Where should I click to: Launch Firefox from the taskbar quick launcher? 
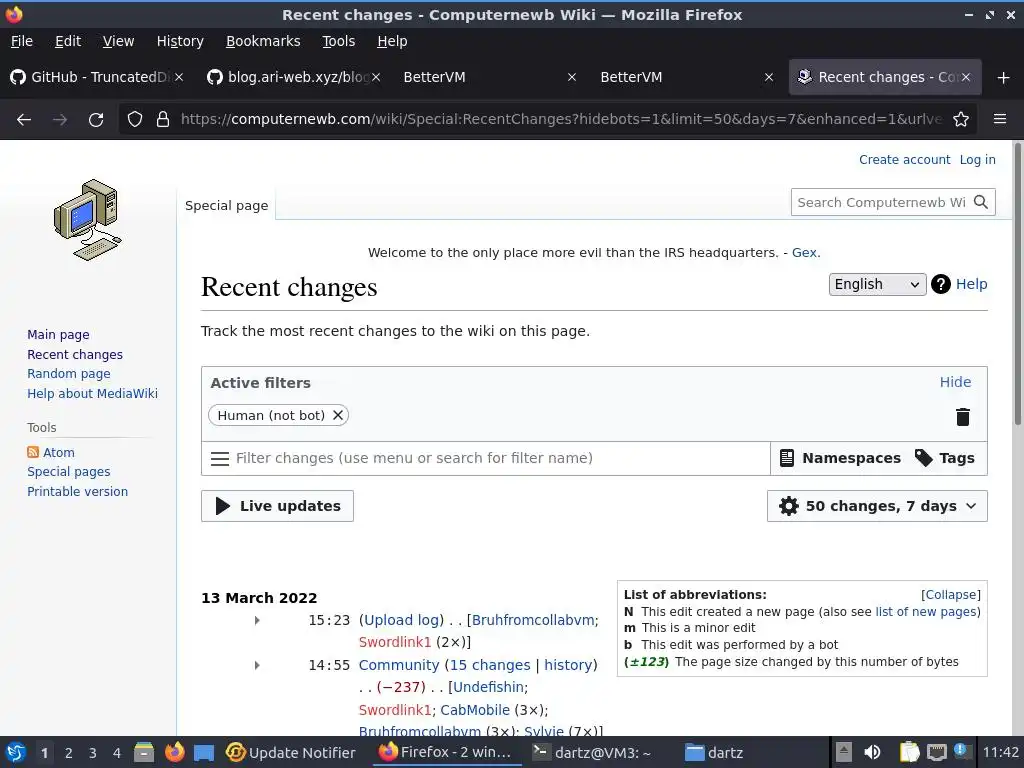click(x=174, y=752)
